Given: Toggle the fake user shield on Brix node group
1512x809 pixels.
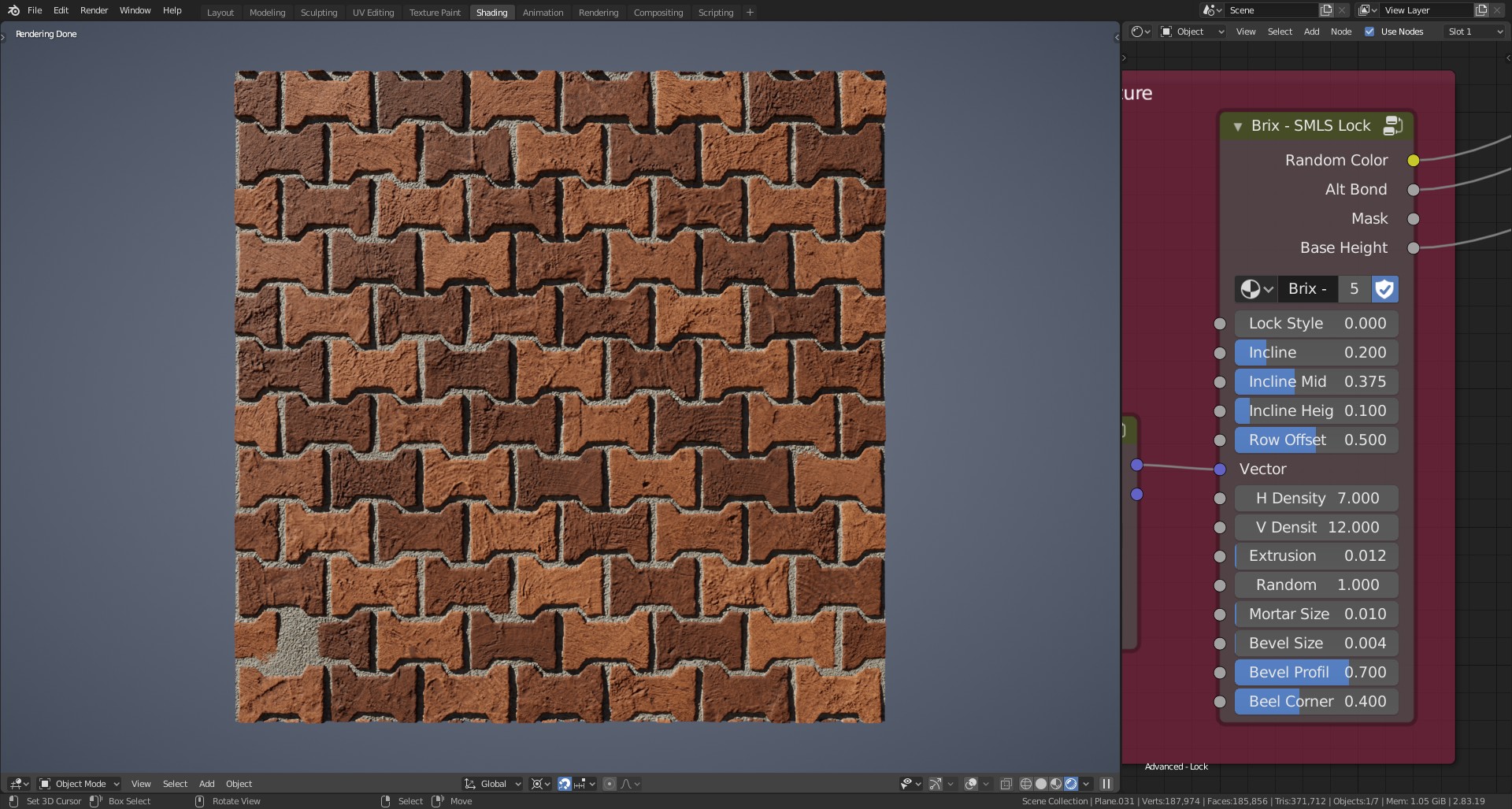Looking at the screenshot, I should 1384,288.
